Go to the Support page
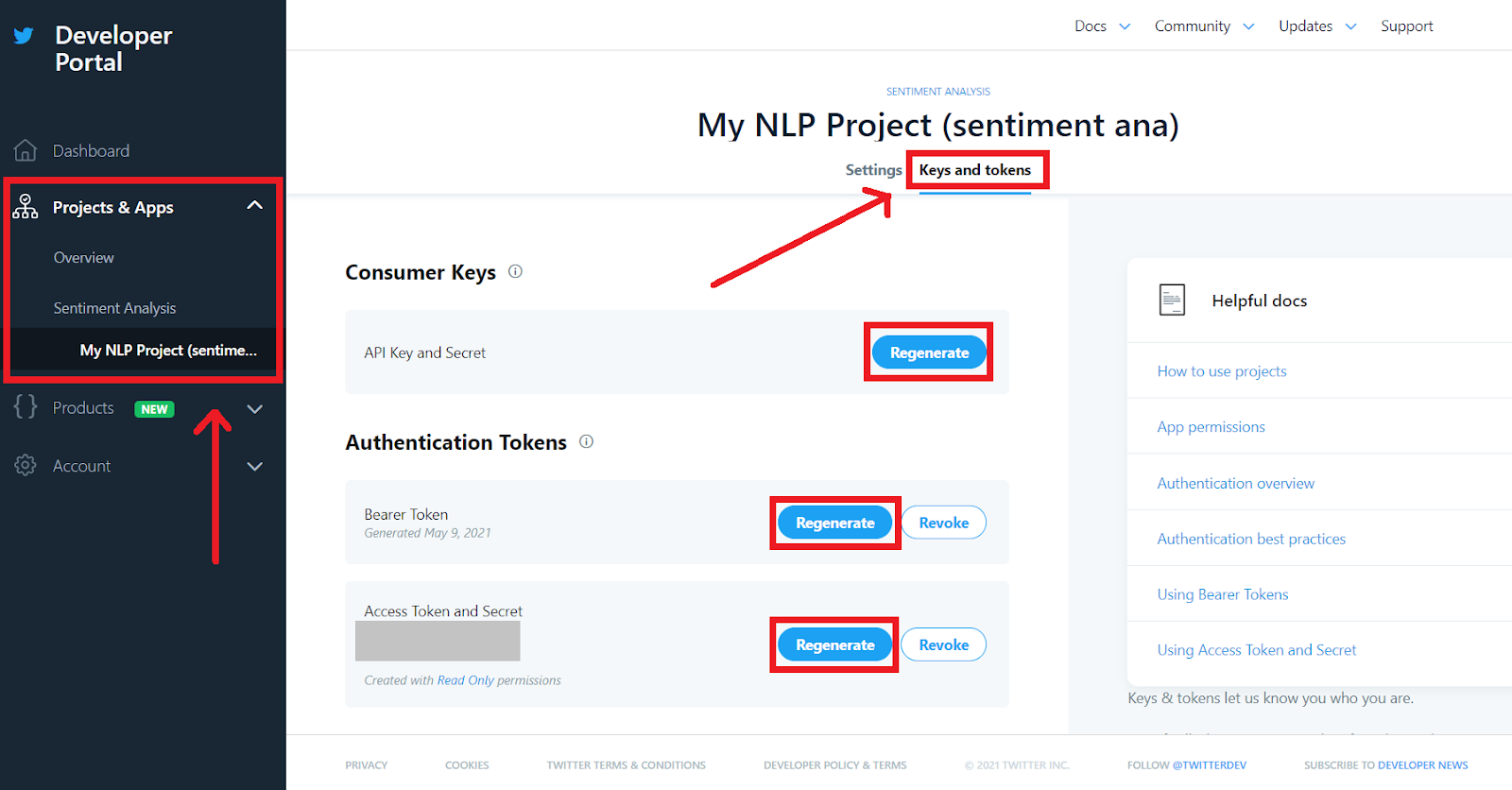The image size is (1512, 790). click(1407, 26)
